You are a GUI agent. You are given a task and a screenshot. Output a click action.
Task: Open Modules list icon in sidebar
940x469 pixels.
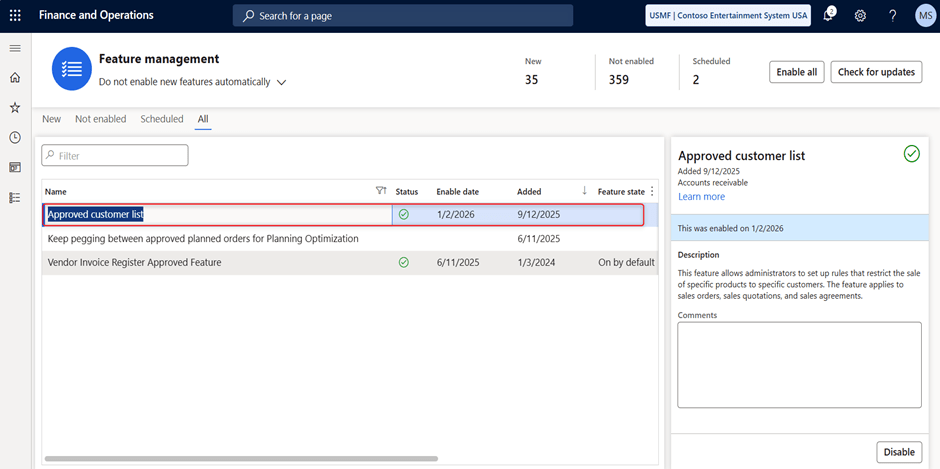click(15, 198)
